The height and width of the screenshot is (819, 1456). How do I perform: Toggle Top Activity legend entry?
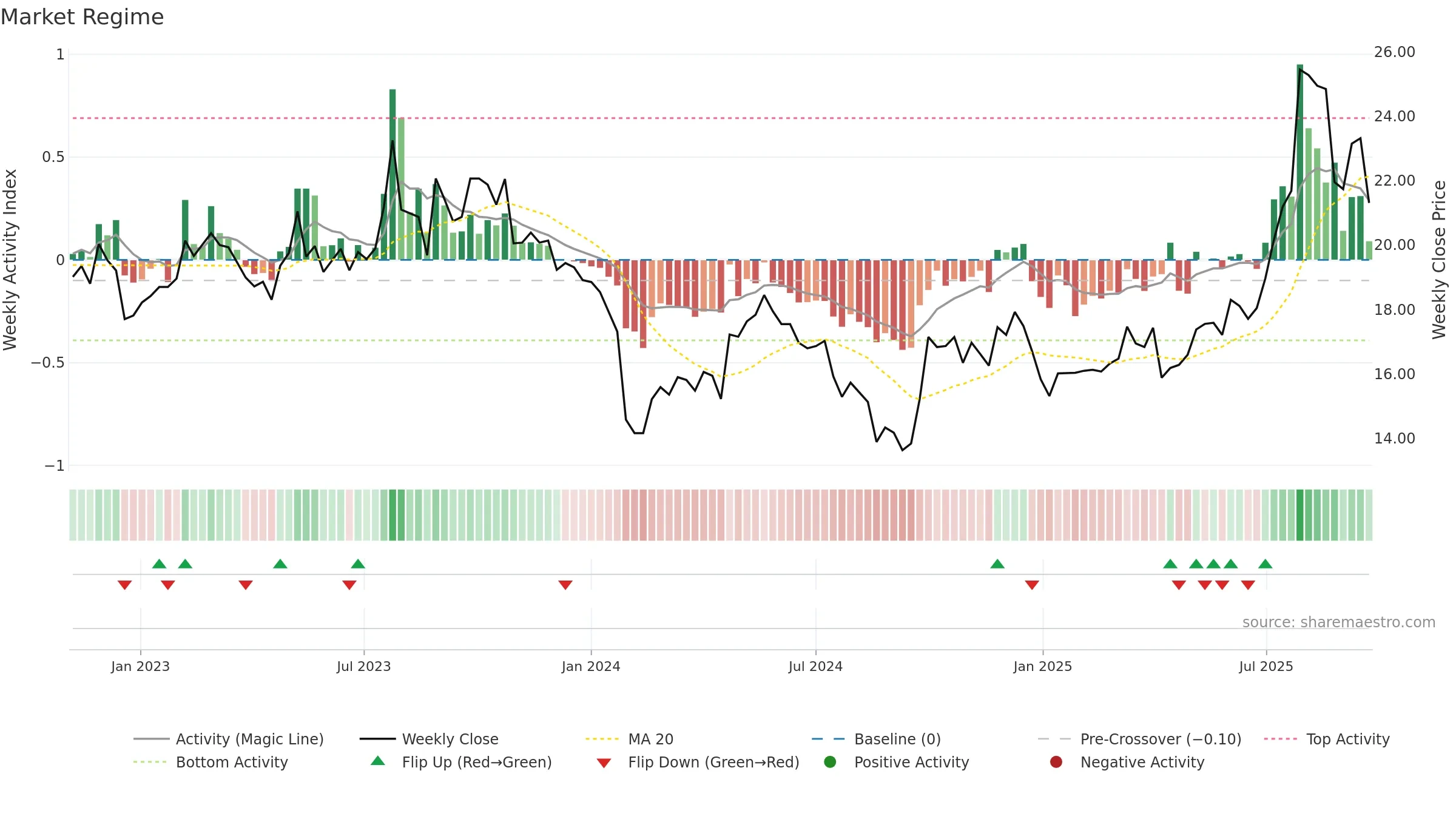pyautogui.click(x=1327, y=739)
